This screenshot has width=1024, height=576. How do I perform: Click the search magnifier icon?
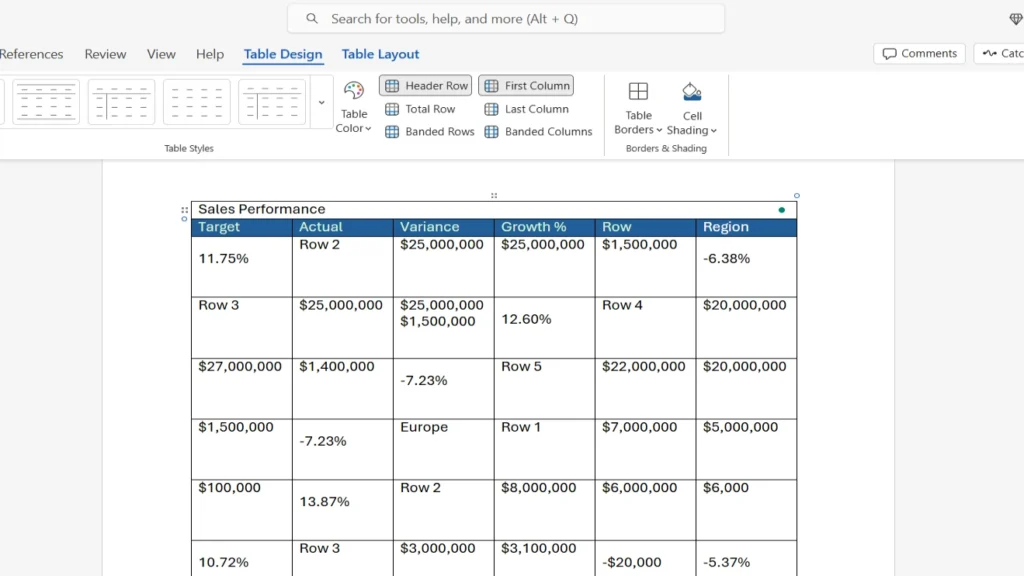311,18
